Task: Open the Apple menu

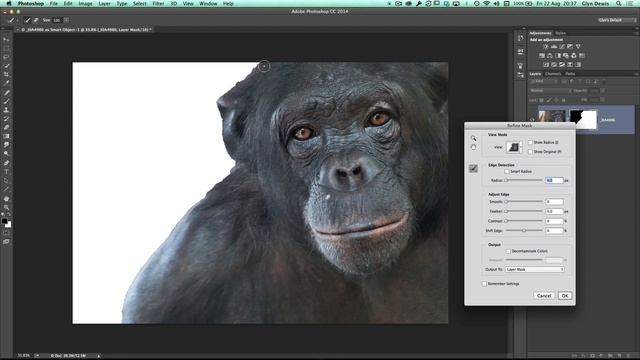Action: tap(9, 4)
